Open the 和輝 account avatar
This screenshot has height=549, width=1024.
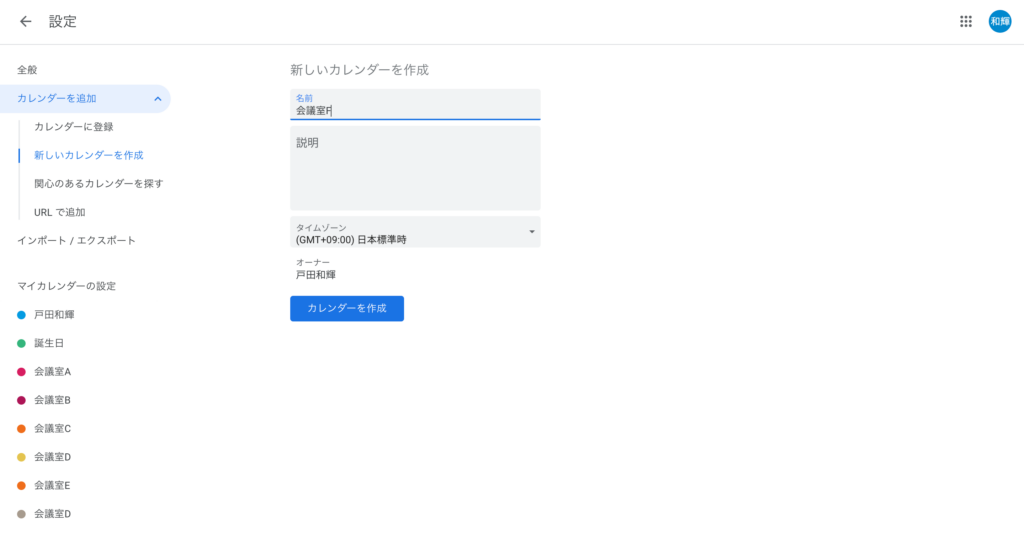(x=1000, y=22)
